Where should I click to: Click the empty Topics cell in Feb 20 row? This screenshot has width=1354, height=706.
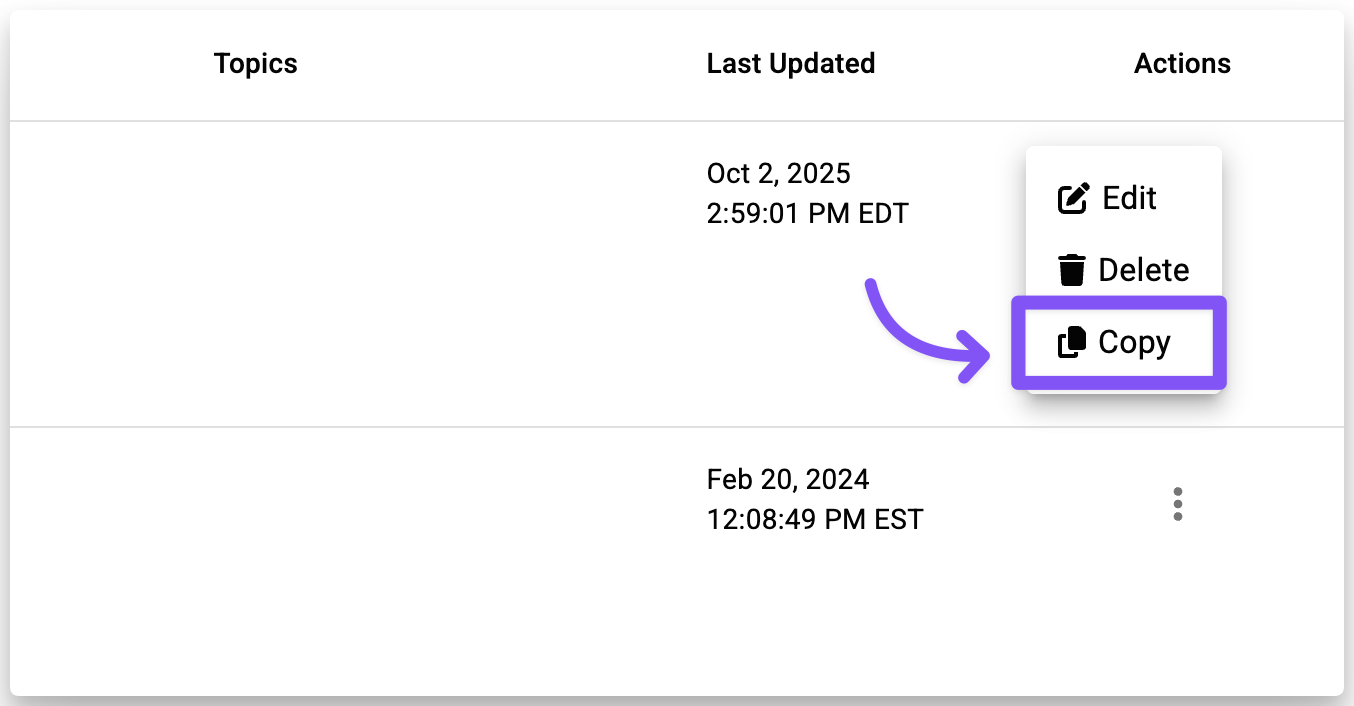[x=256, y=500]
